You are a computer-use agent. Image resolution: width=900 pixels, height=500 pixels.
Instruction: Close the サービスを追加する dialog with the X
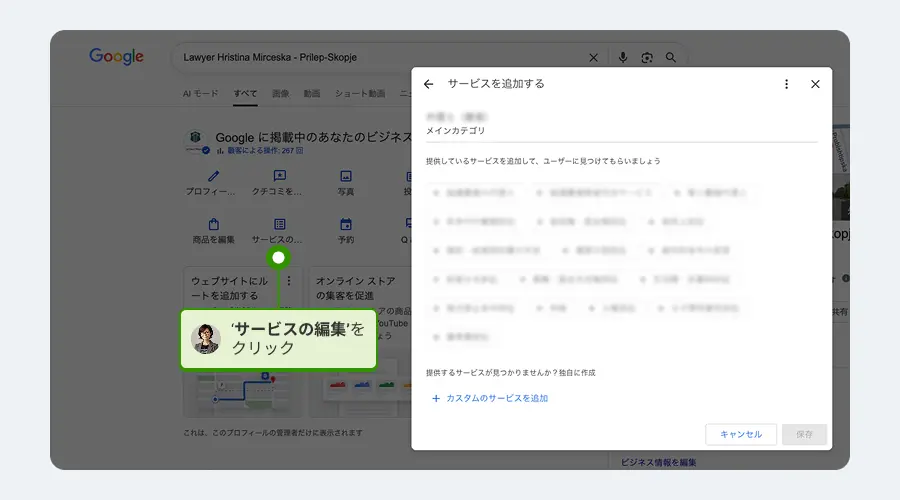[x=815, y=84]
